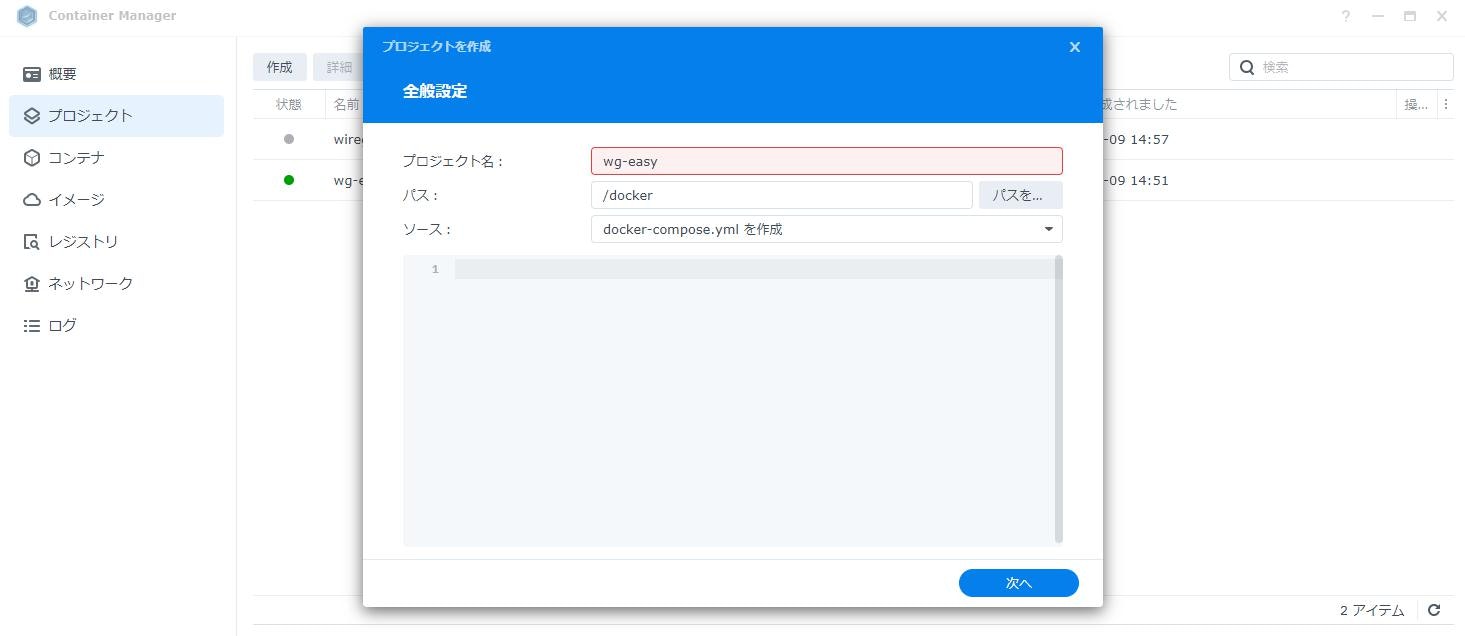Click the 状態 column header
Viewport: 1465px width, 636px height.
pos(289,104)
